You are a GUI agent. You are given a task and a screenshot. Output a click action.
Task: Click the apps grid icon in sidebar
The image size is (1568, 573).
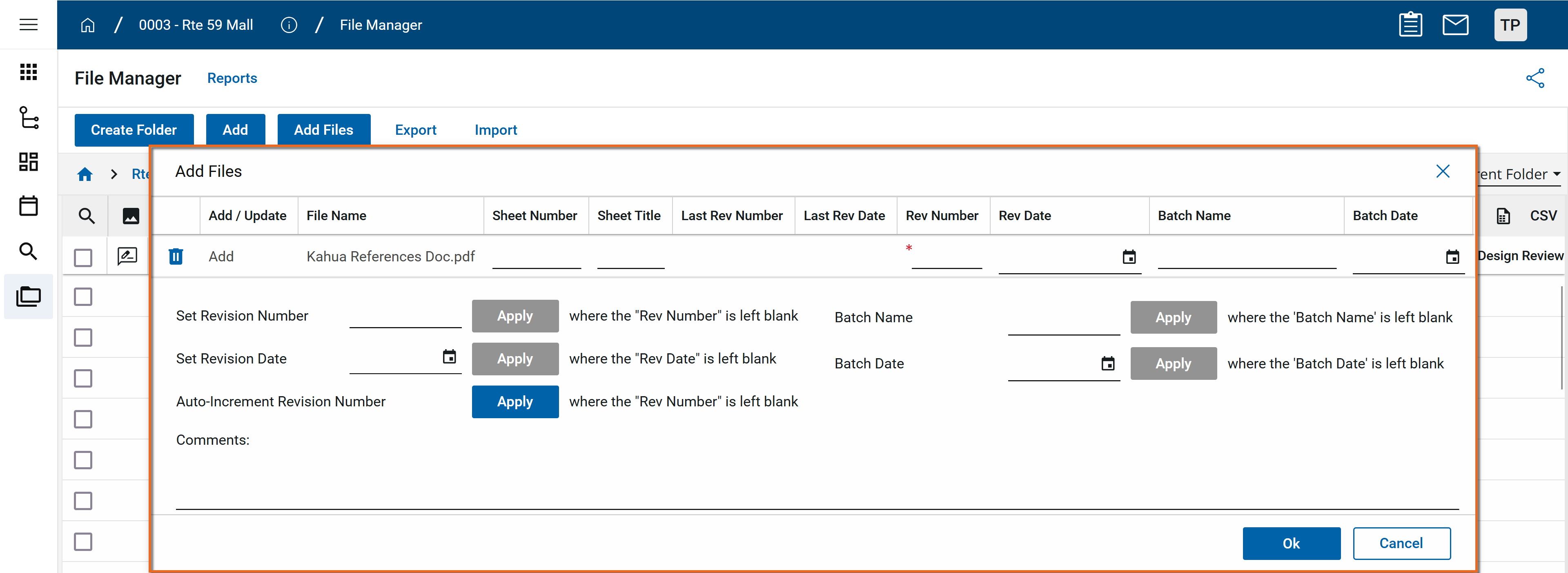[x=29, y=72]
